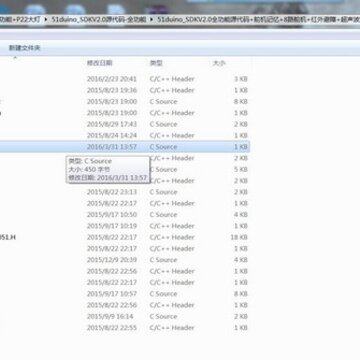
Task: Expand arrow before last 51duino_SDKV2.0 breadcrumb
Action: point(152,19)
